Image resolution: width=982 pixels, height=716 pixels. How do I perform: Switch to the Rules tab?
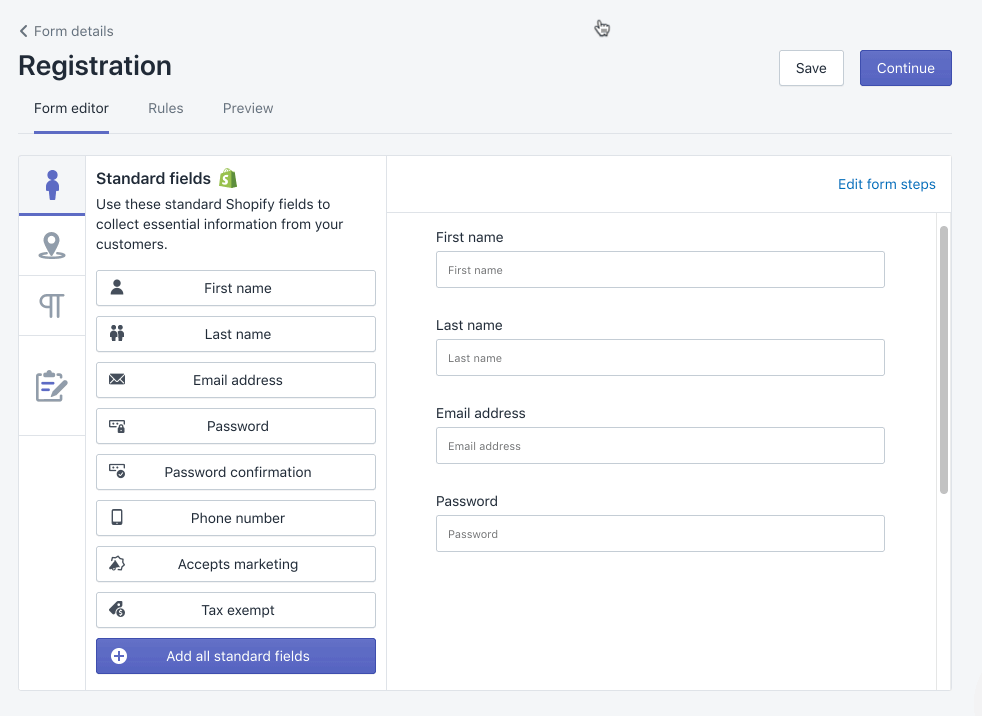(165, 108)
